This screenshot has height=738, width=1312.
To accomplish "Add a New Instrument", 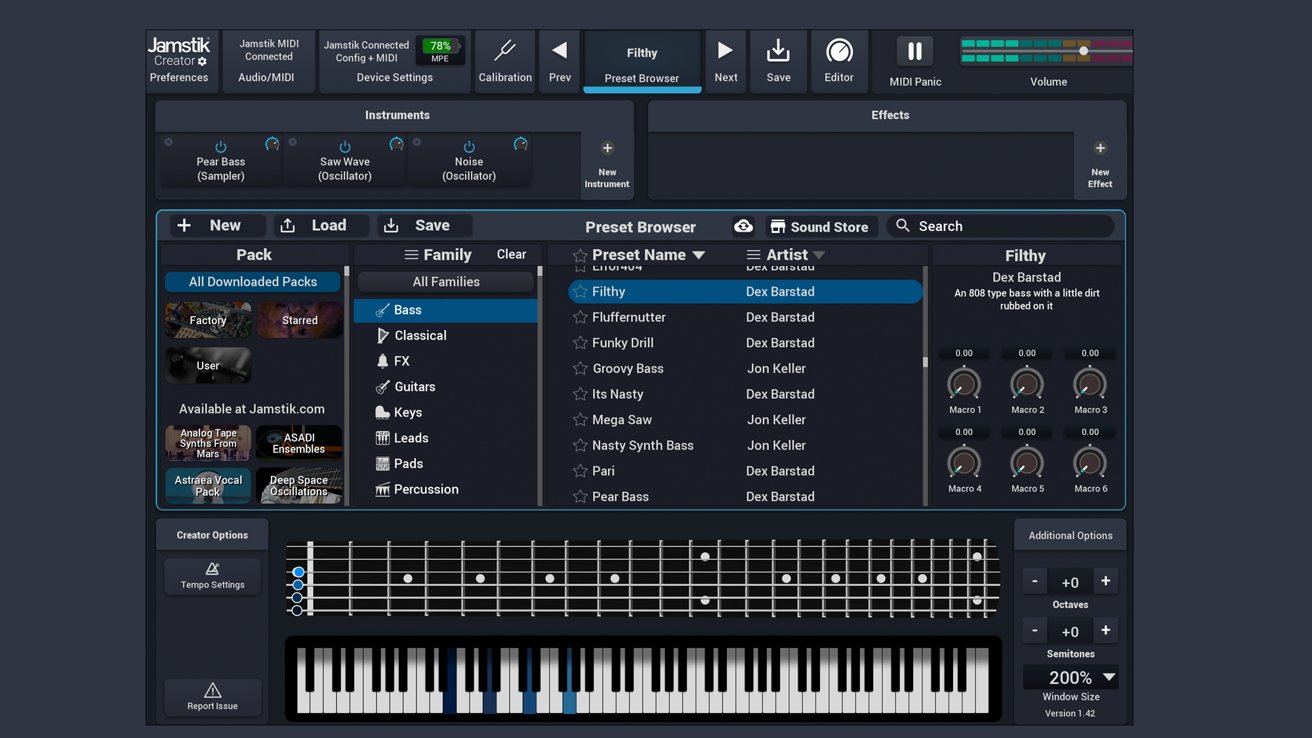I will coord(607,165).
